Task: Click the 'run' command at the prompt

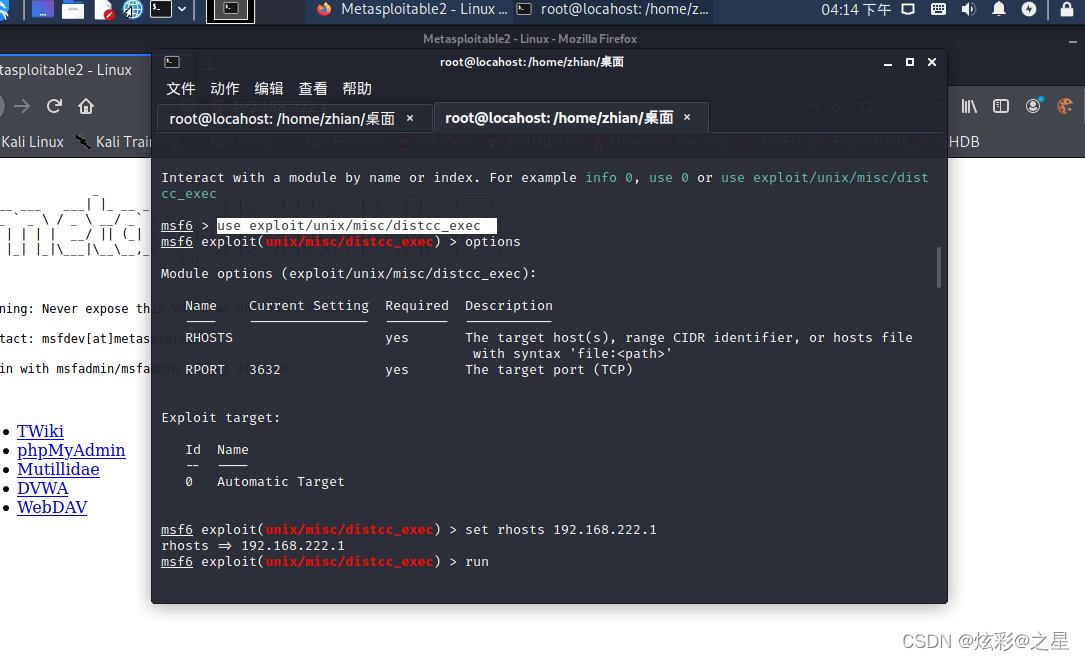Action: [477, 561]
